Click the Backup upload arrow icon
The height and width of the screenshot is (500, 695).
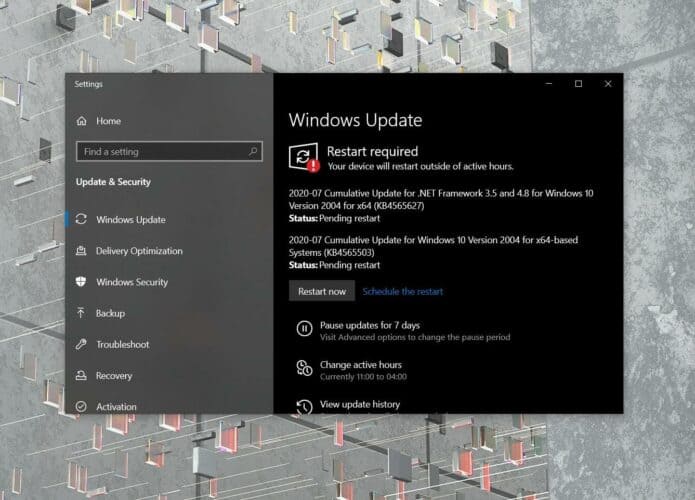(81, 313)
